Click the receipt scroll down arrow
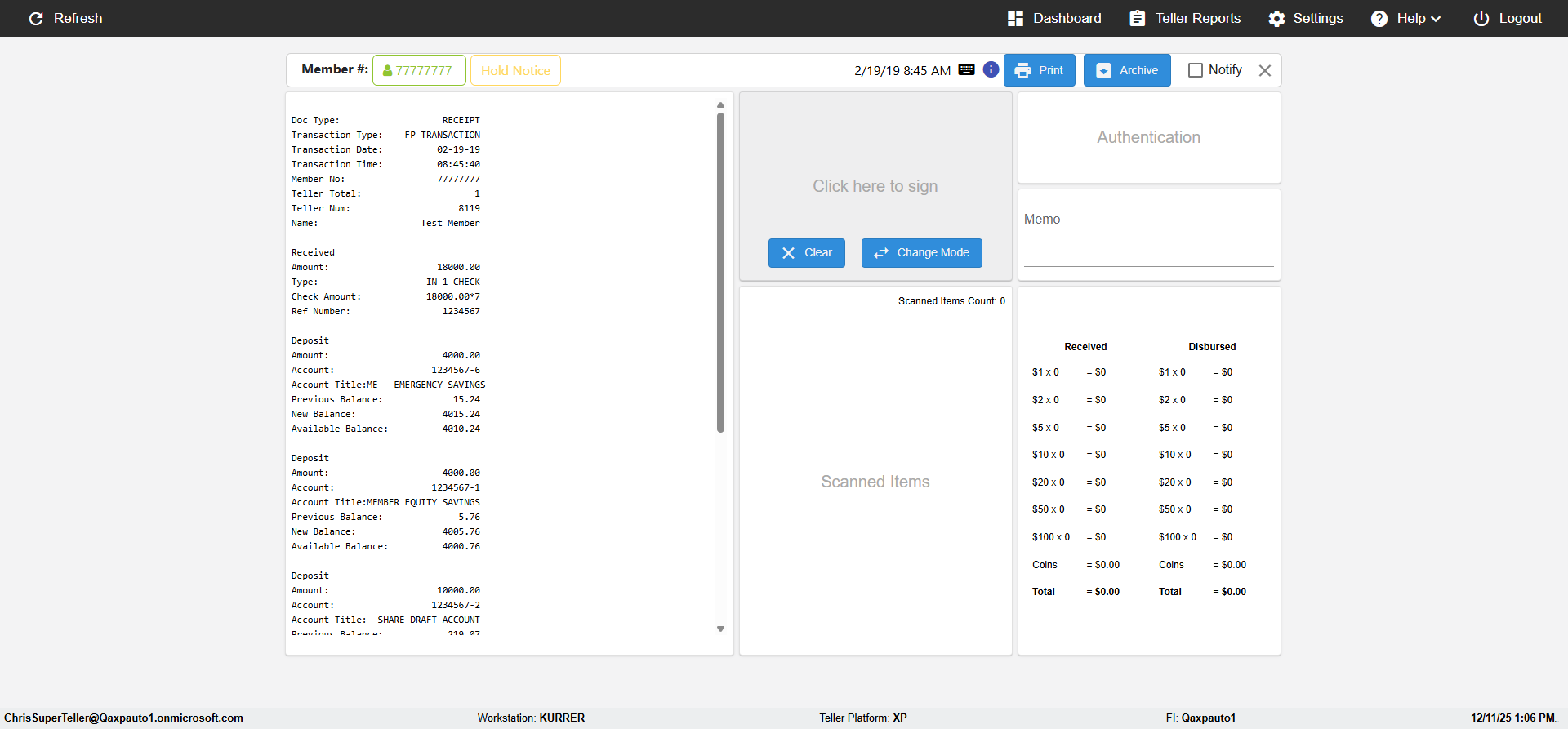The width and height of the screenshot is (1568, 729). pyautogui.click(x=720, y=629)
